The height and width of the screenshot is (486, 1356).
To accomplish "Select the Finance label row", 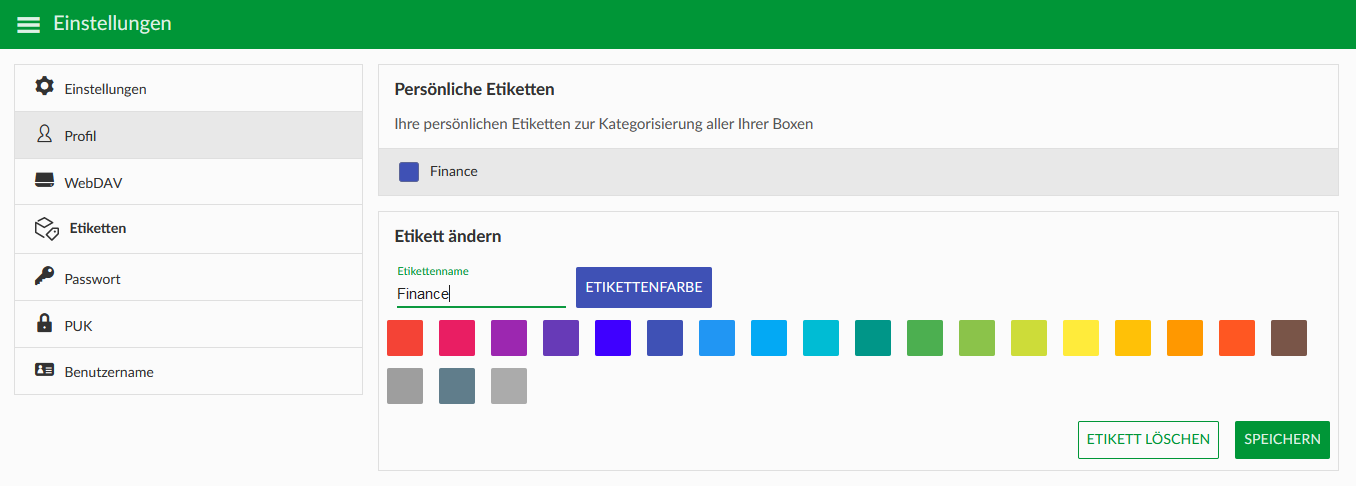I will (858, 172).
